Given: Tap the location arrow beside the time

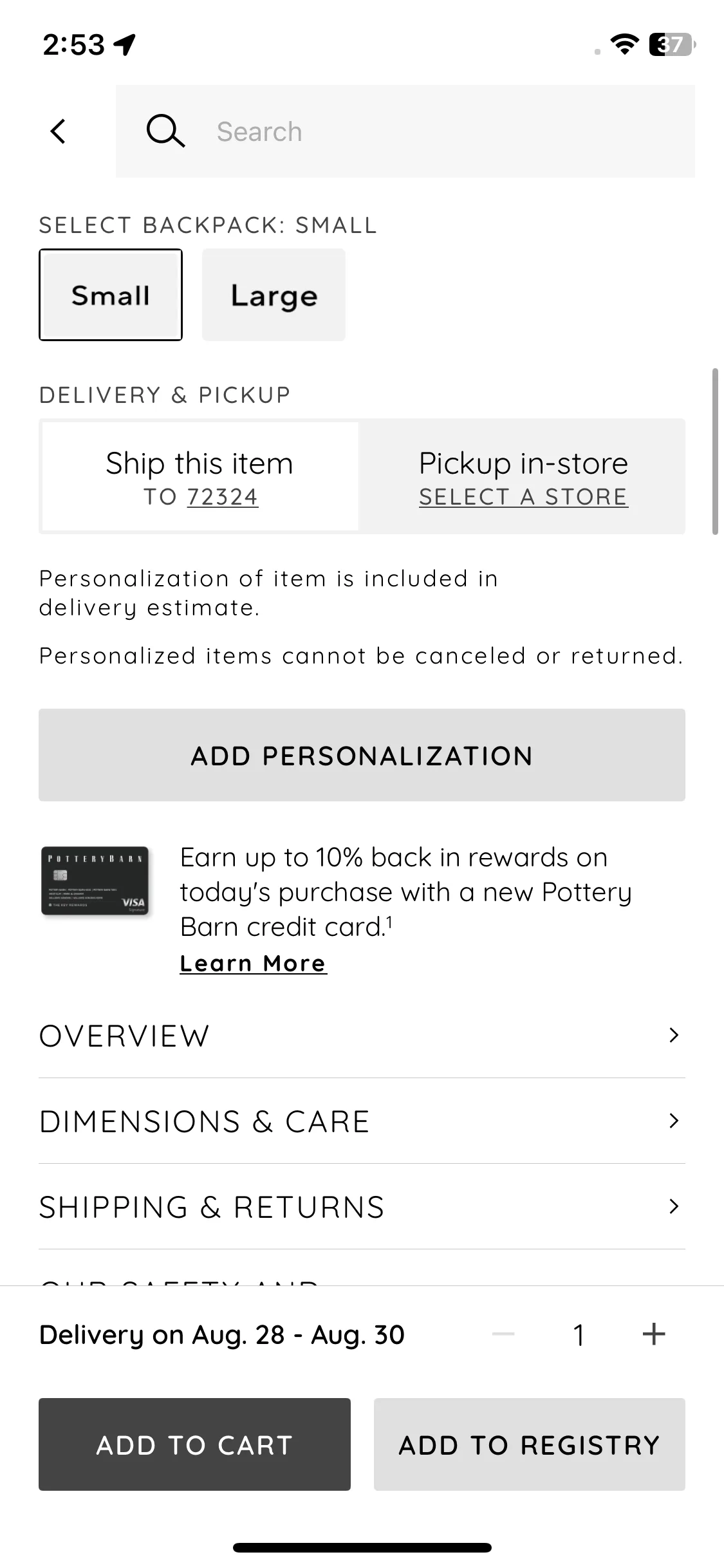Looking at the screenshot, I should (x=124, y=44).
